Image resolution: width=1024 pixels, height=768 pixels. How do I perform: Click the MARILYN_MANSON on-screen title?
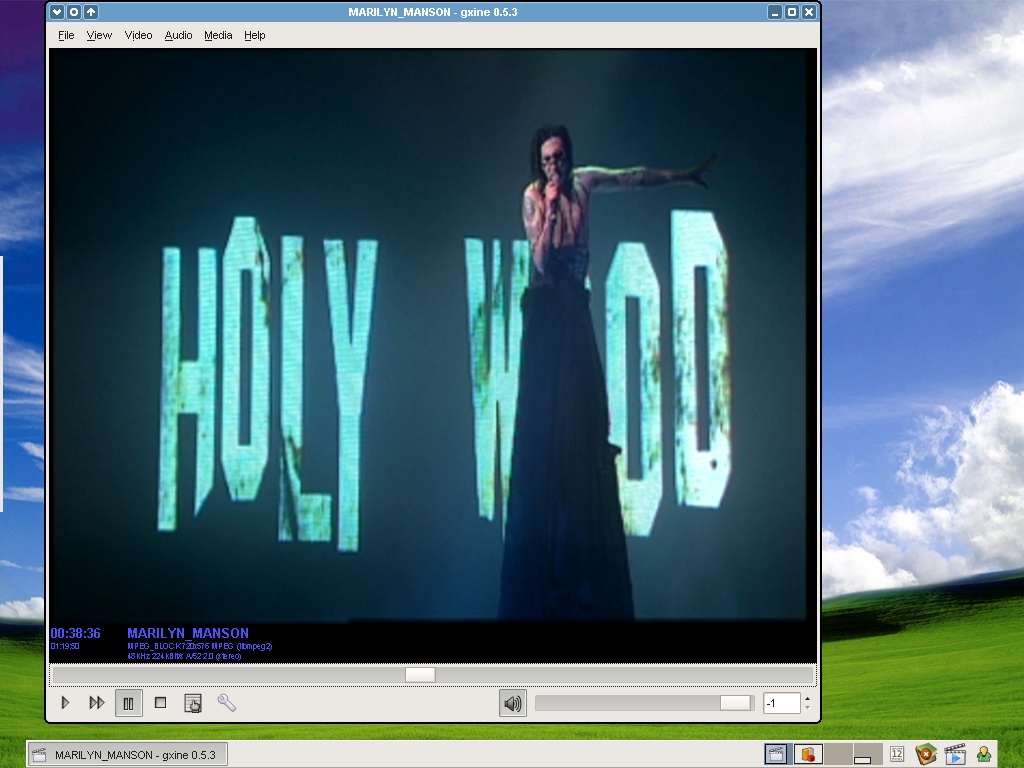click(188, 633)
